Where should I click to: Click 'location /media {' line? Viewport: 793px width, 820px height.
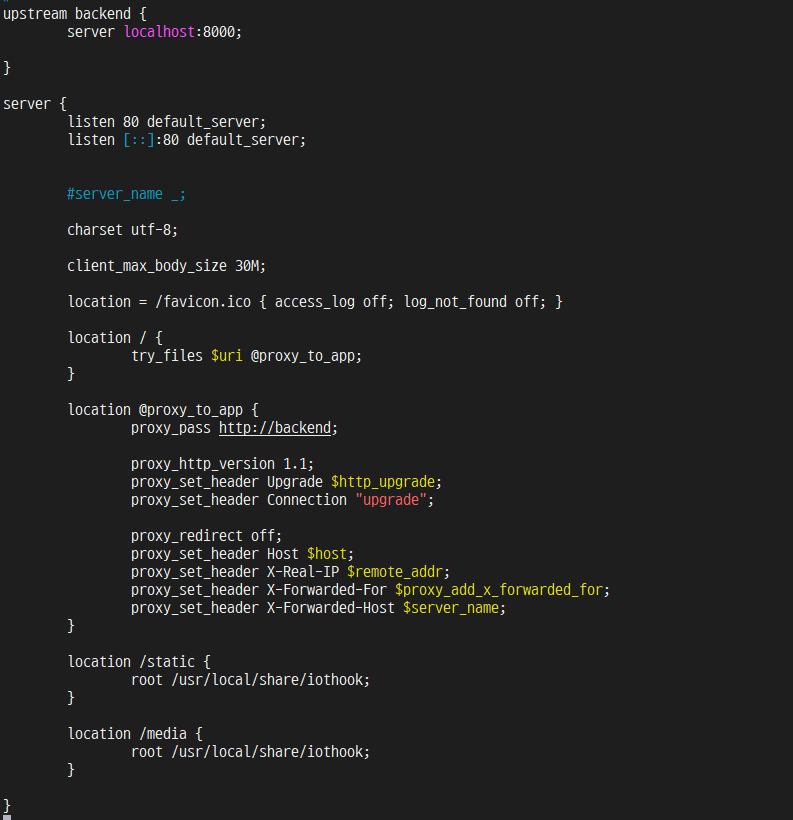[135, 734]
